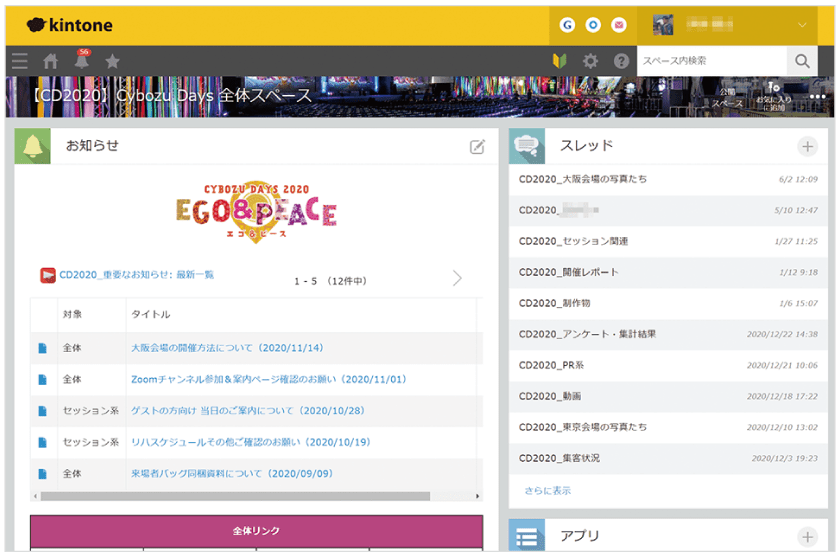Click the space title Cybozu Days 全体スペース

pyautogui.click(x=171, y=96)
